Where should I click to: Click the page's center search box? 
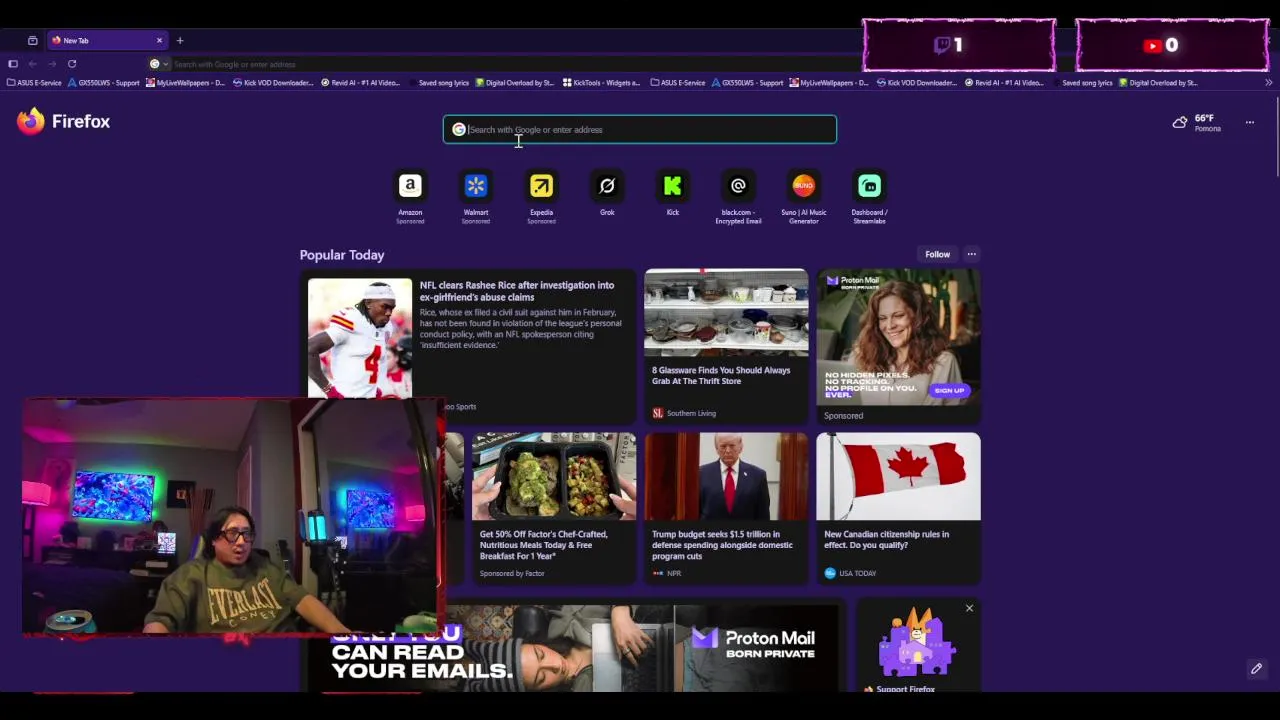point(640,129)
